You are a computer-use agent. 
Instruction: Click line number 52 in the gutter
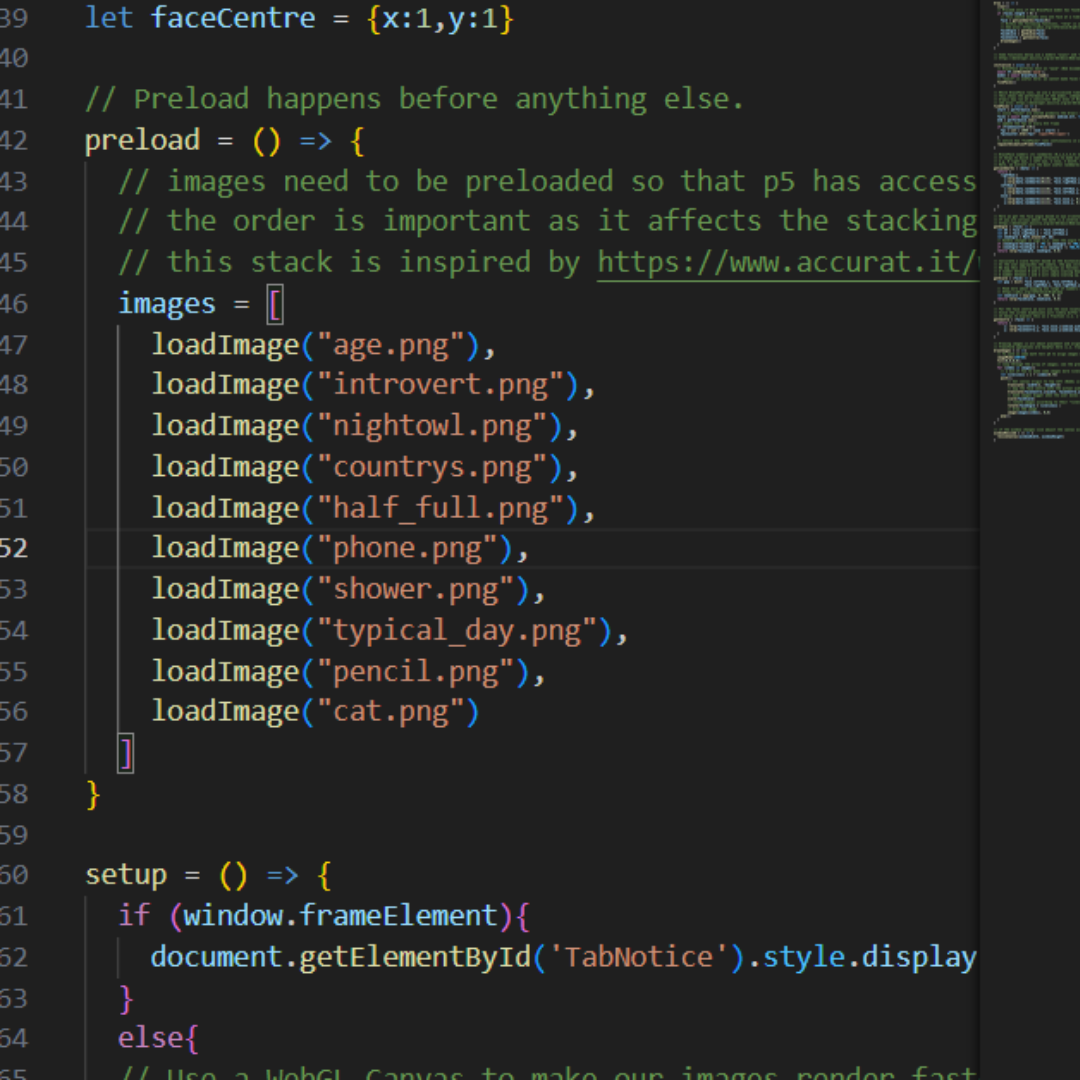[x=14, y=549]
